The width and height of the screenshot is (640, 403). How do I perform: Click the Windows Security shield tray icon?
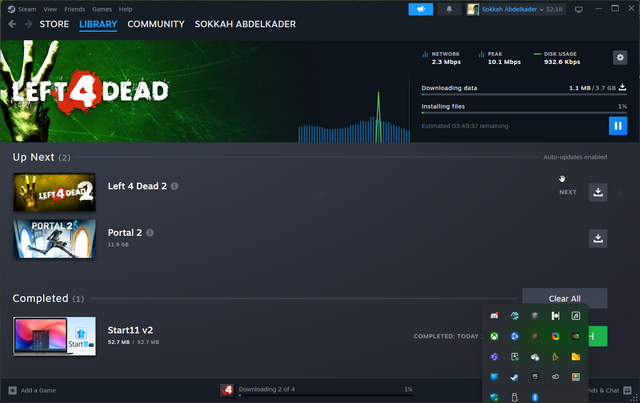click(x=494, y=397)
